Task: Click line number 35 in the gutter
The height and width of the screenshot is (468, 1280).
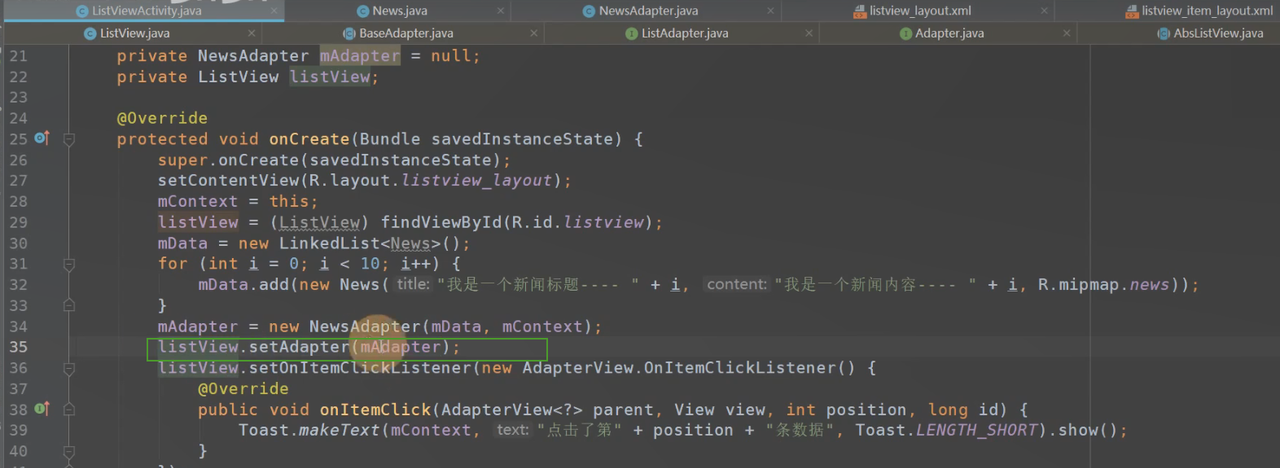Action: click(18, 348)
